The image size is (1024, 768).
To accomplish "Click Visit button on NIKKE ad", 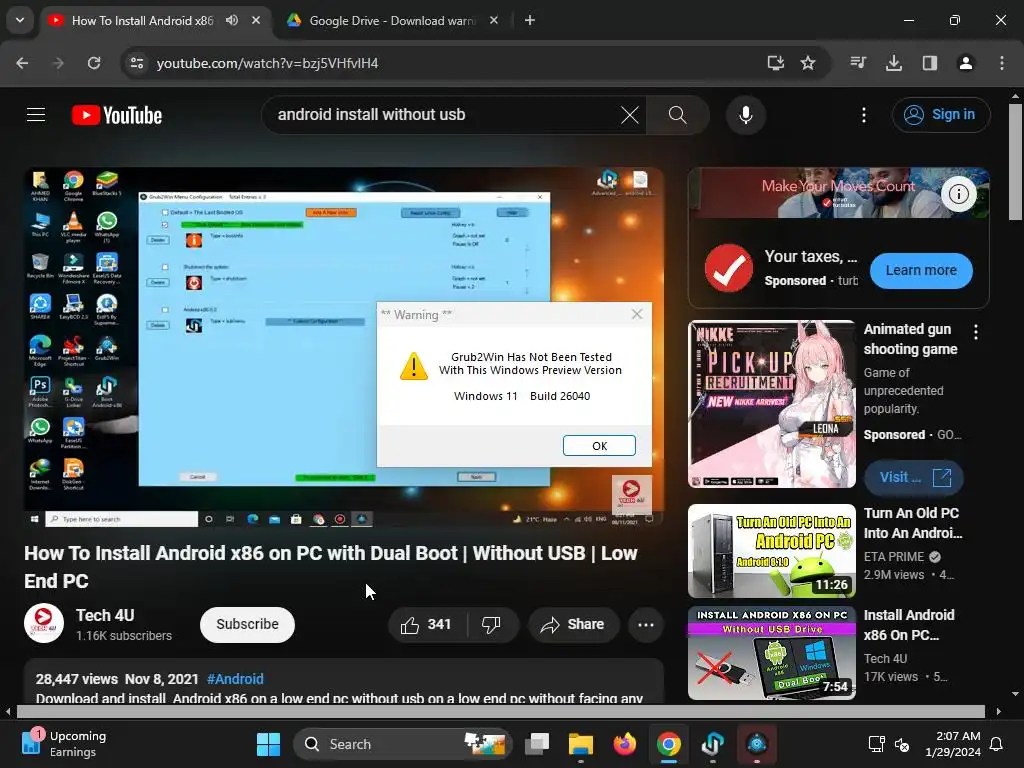I will click(x=914, y=478).
